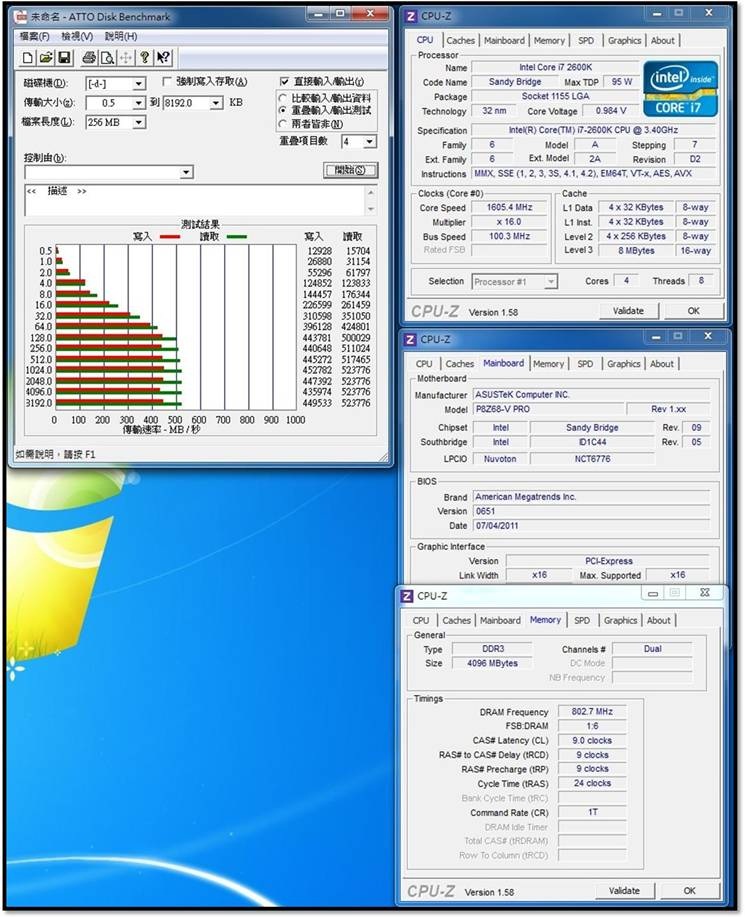745x917 pixels.
Task: Open About tab in top CPU-Z window
Action: click(663, 40)
